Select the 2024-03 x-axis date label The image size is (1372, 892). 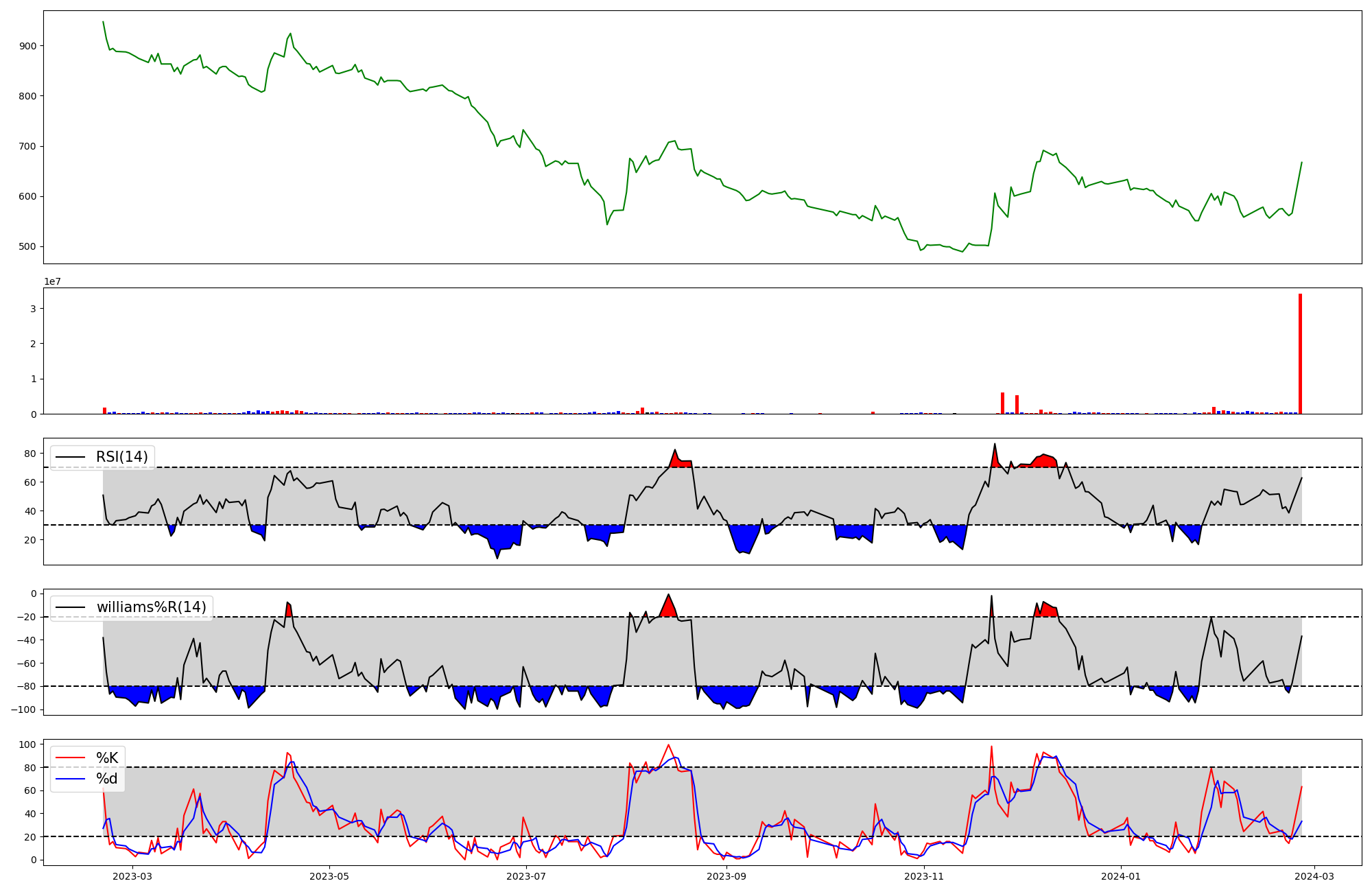1314,876
